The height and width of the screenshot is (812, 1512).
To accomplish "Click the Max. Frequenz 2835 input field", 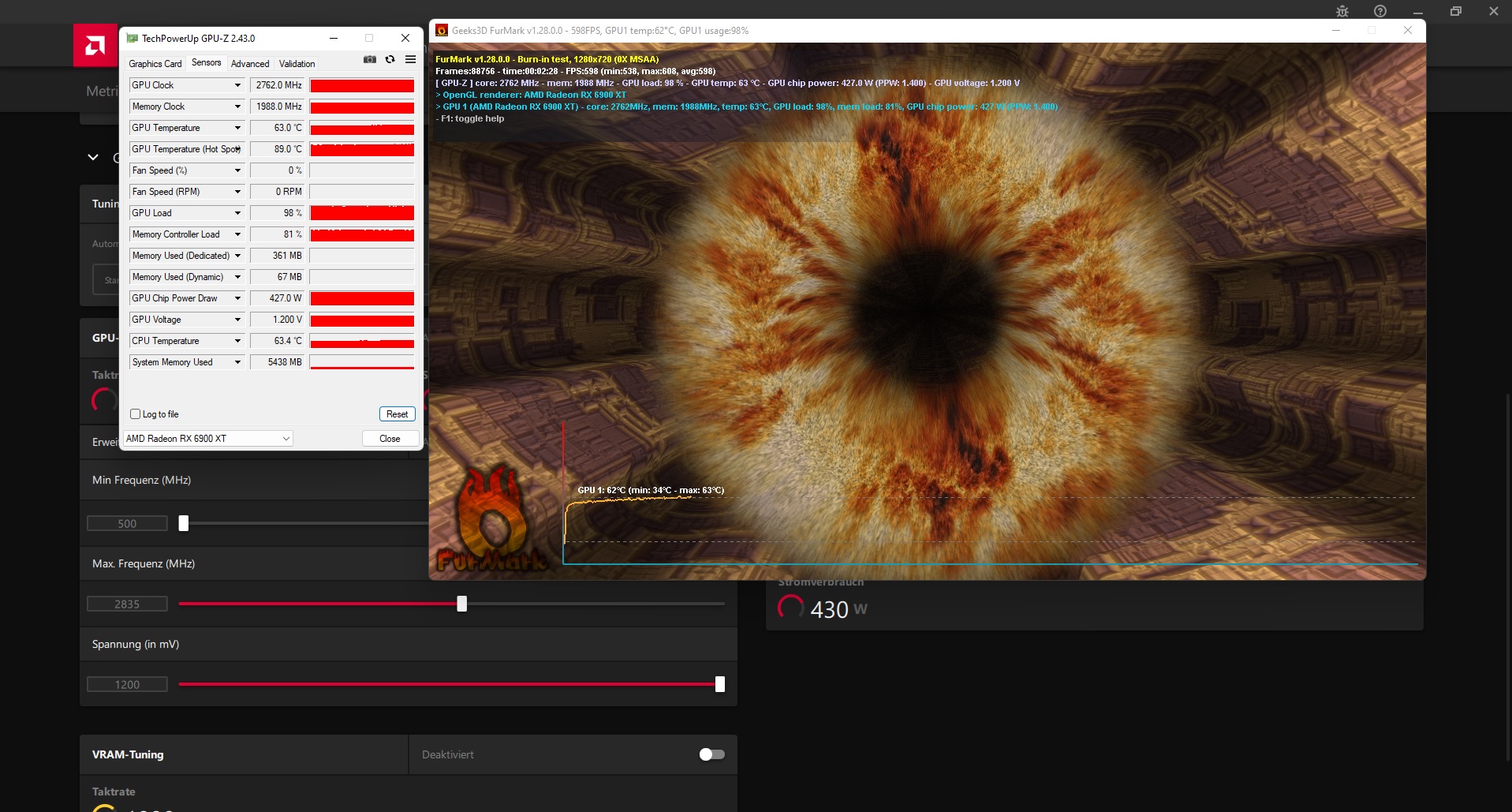I will (x=127, y=604).
